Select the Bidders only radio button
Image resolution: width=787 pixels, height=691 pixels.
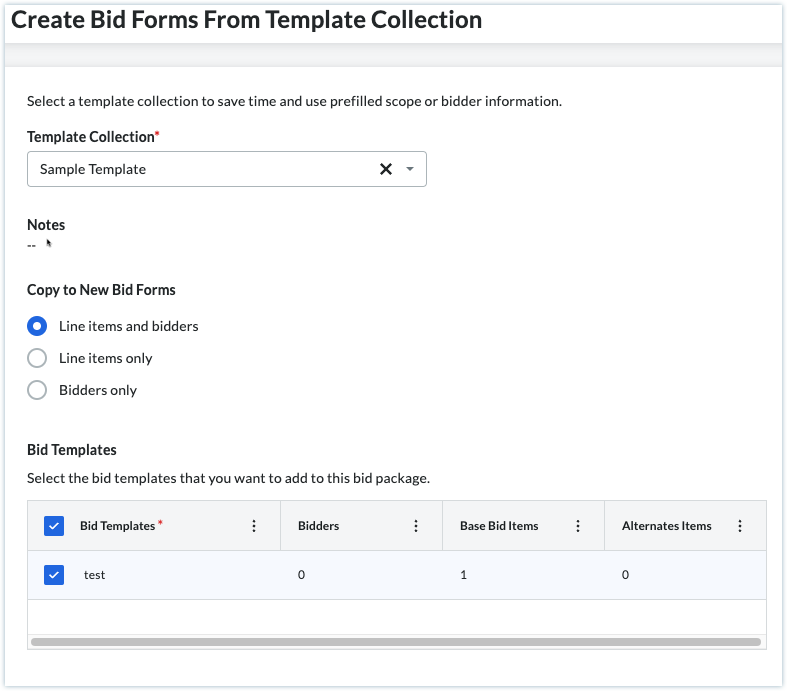click(37, 390)
